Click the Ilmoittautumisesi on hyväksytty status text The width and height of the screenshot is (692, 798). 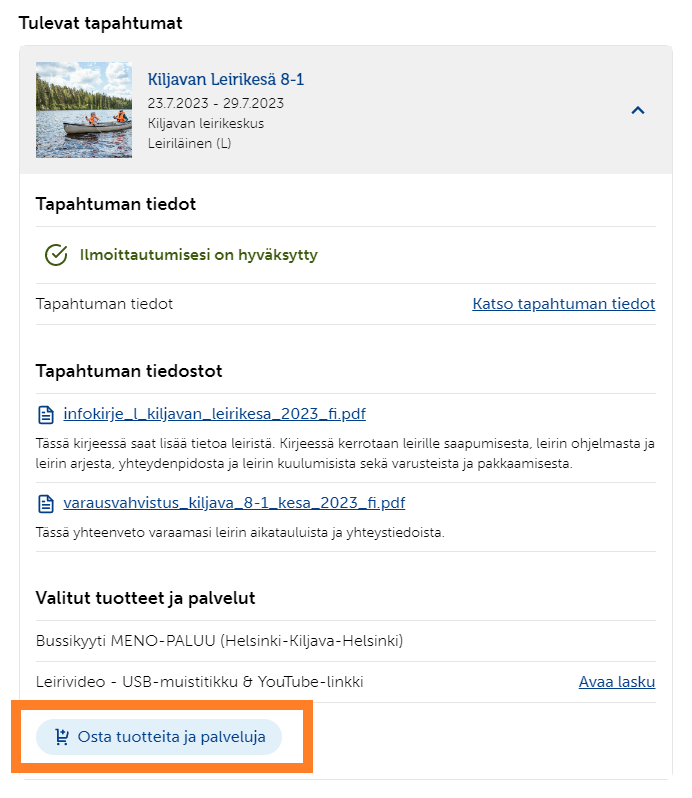pyautogui.click(x=198, y=254)
